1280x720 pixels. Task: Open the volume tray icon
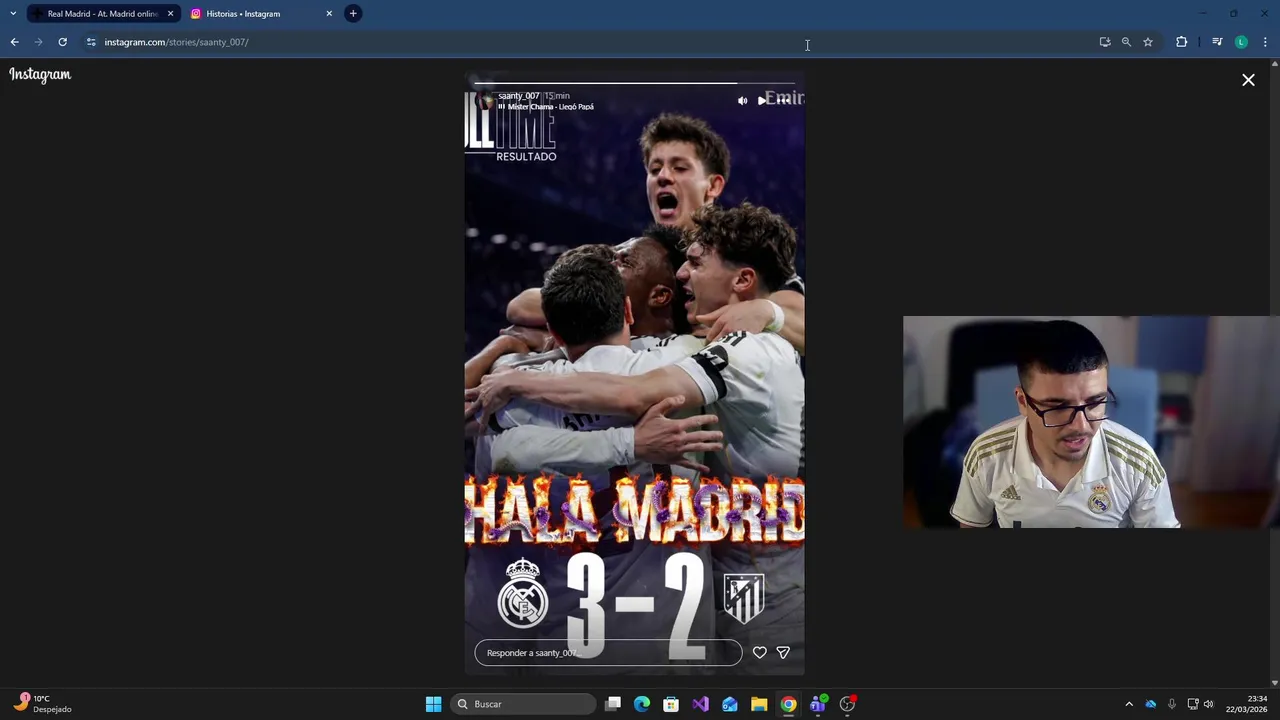click(1209, 704)
